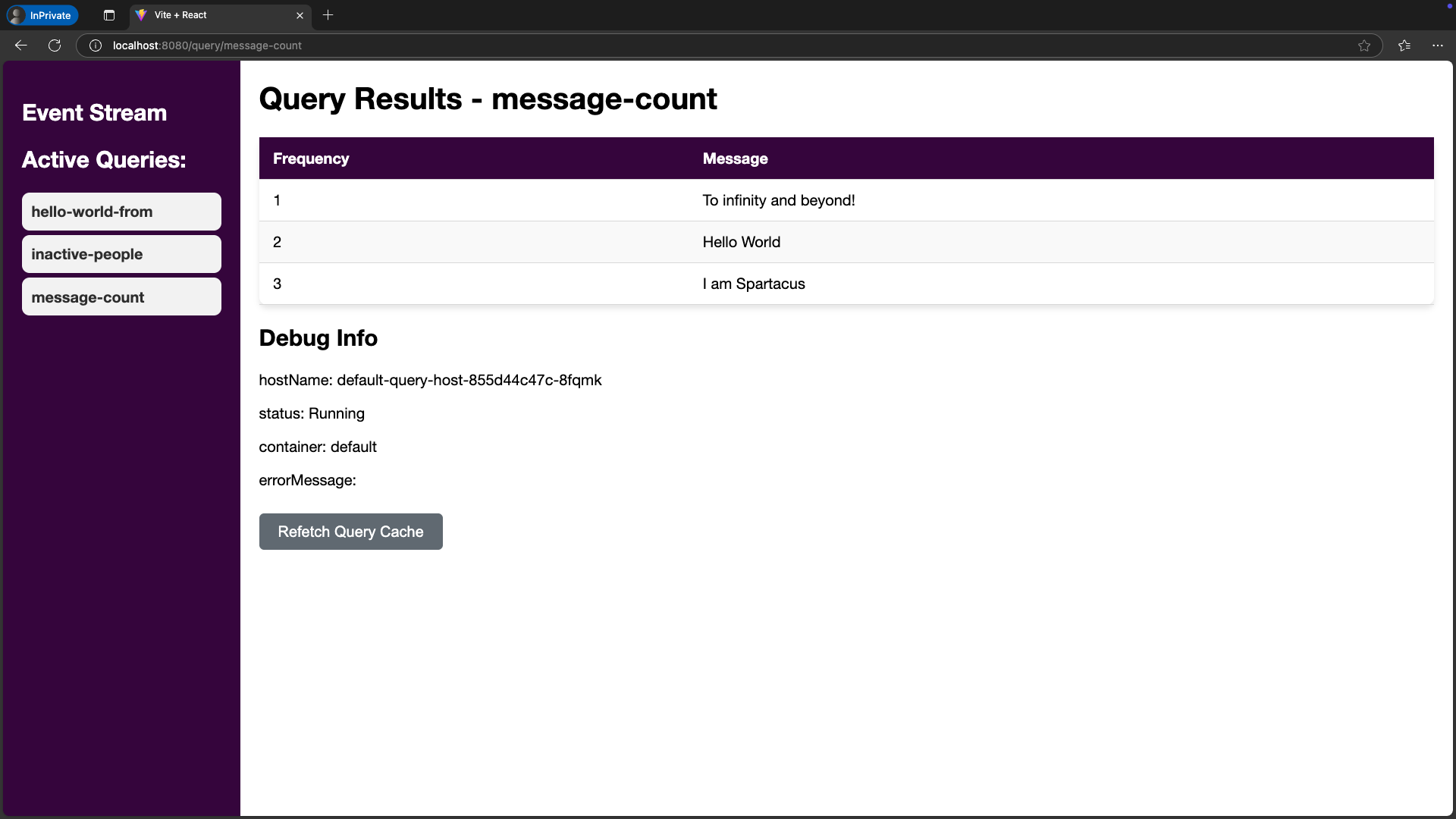The width and height of the screenshot is (1456, 819).
Task: Open the site information panel
Action: coord(95,45)
